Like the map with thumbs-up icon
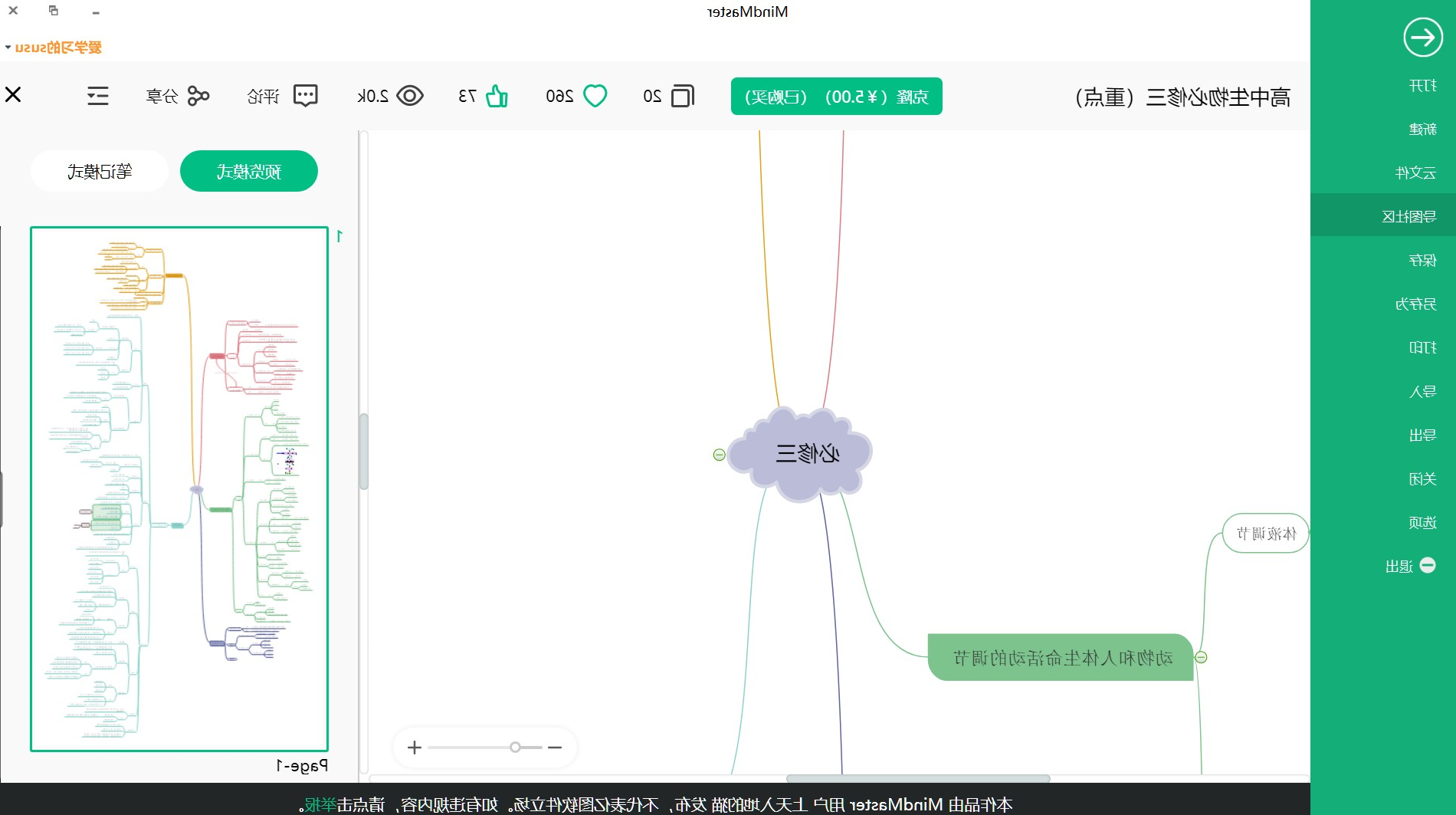Screen dimensions: 1456x815 497,96
